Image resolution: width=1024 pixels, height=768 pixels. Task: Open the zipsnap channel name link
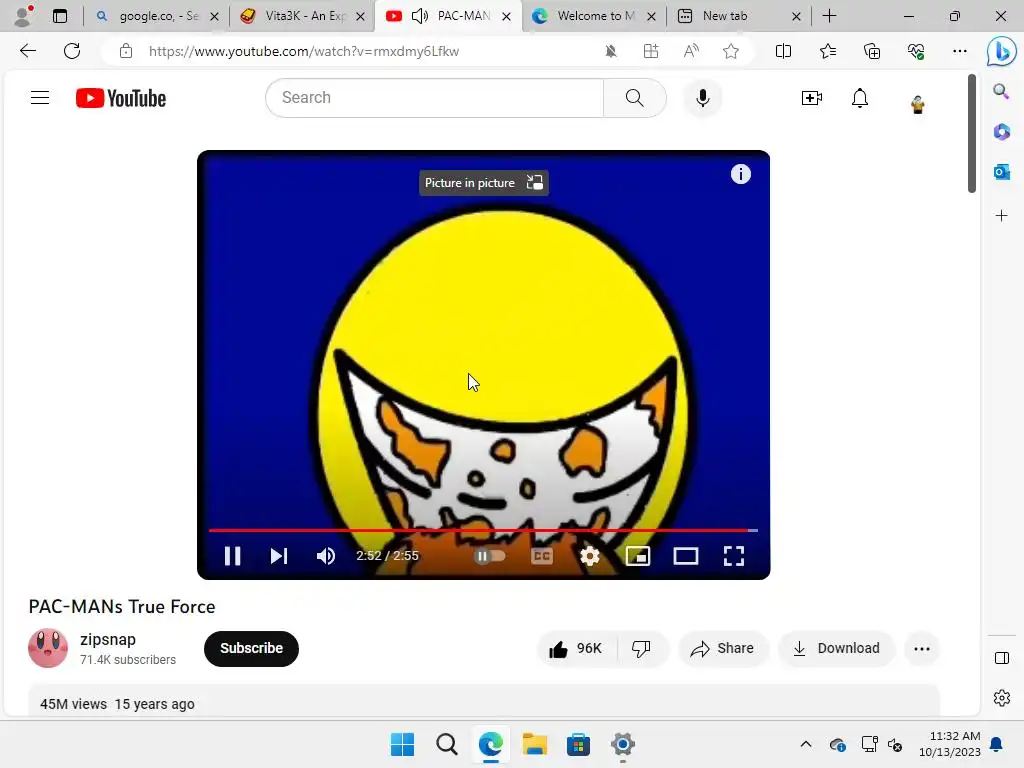click(x=108, y=639)
